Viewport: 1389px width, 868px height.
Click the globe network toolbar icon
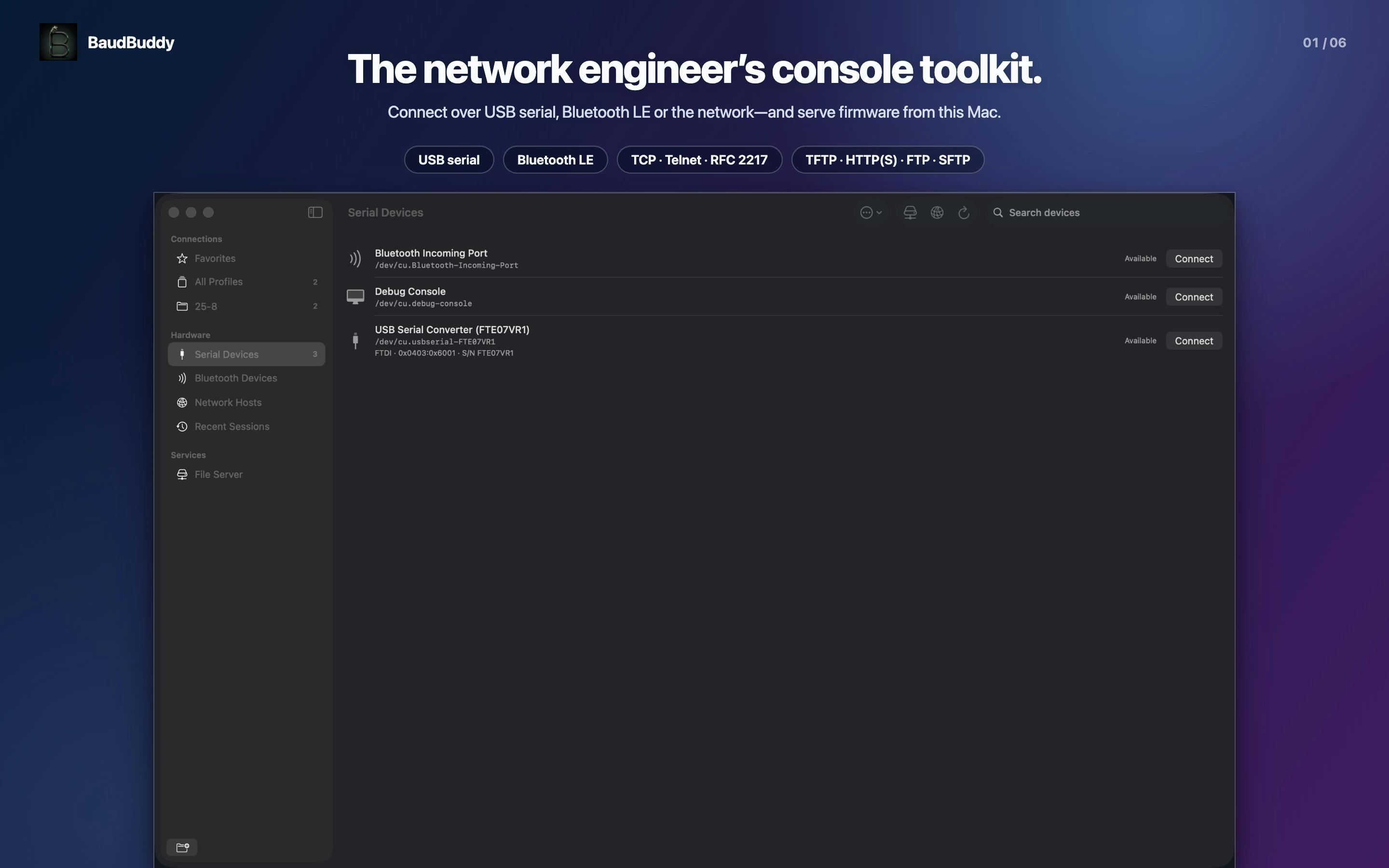click(x=937, y=212)
